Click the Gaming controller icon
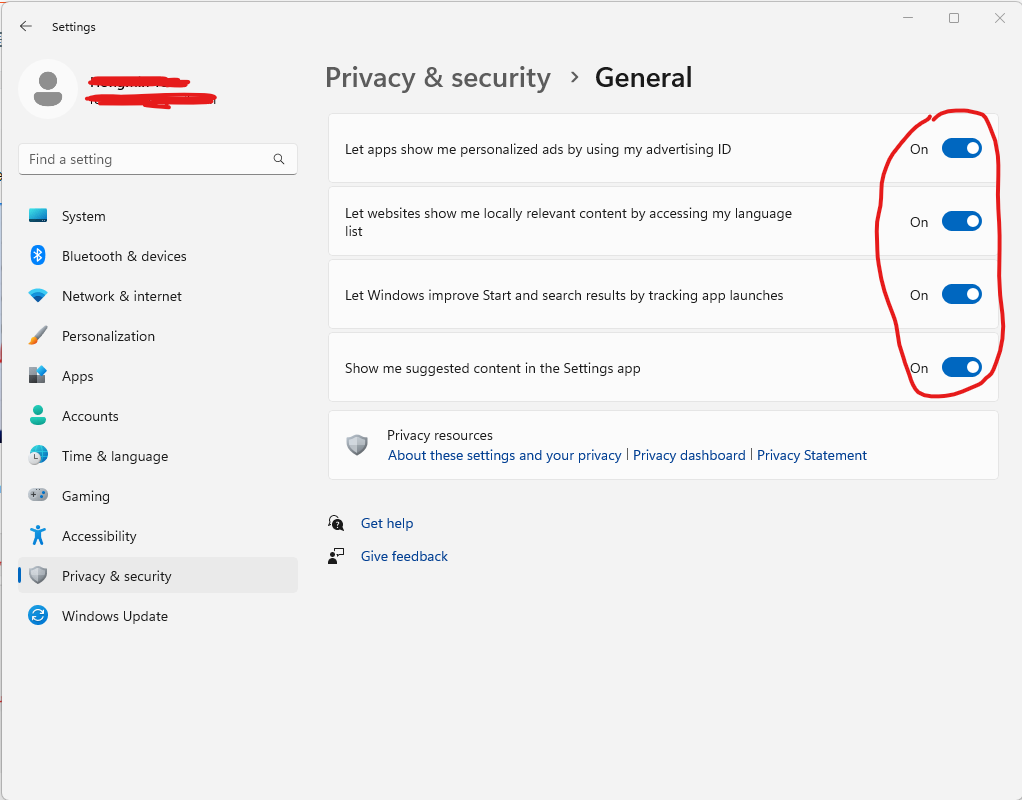Screen dimensions: 1022x800 pos(38,495)
